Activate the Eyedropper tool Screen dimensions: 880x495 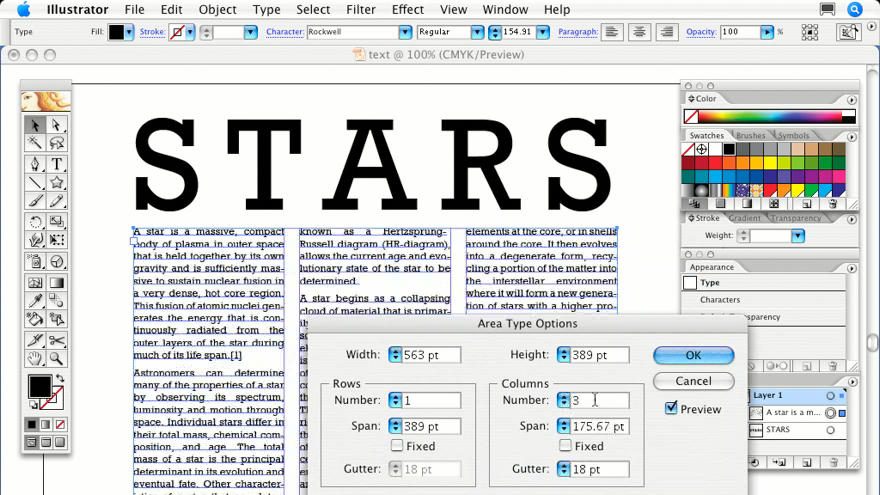[x=35, y=300]
